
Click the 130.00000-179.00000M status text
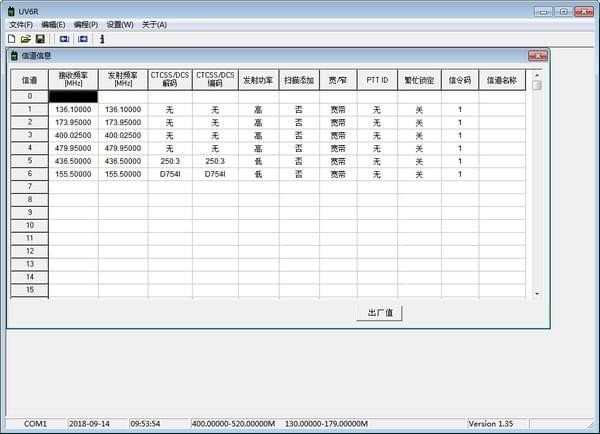coord(326,424)
